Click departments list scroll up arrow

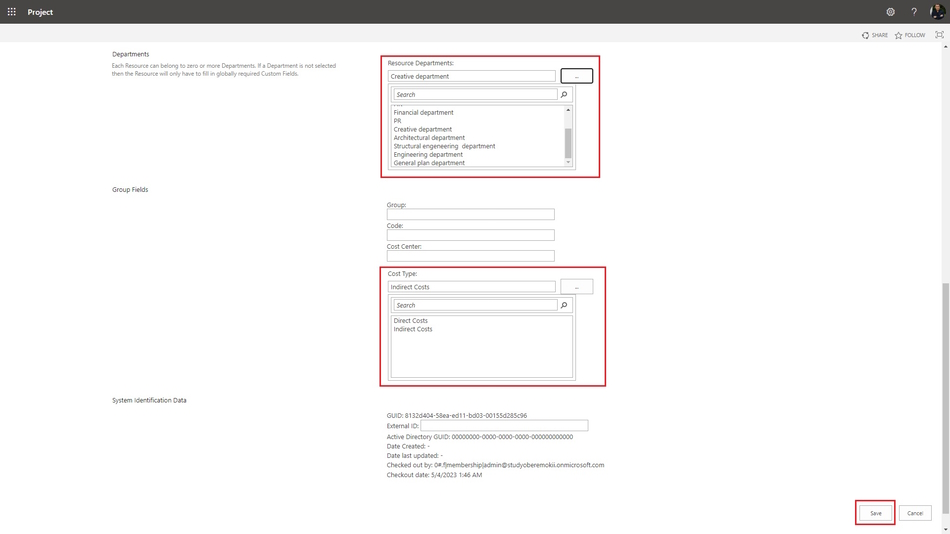(568, 110)
